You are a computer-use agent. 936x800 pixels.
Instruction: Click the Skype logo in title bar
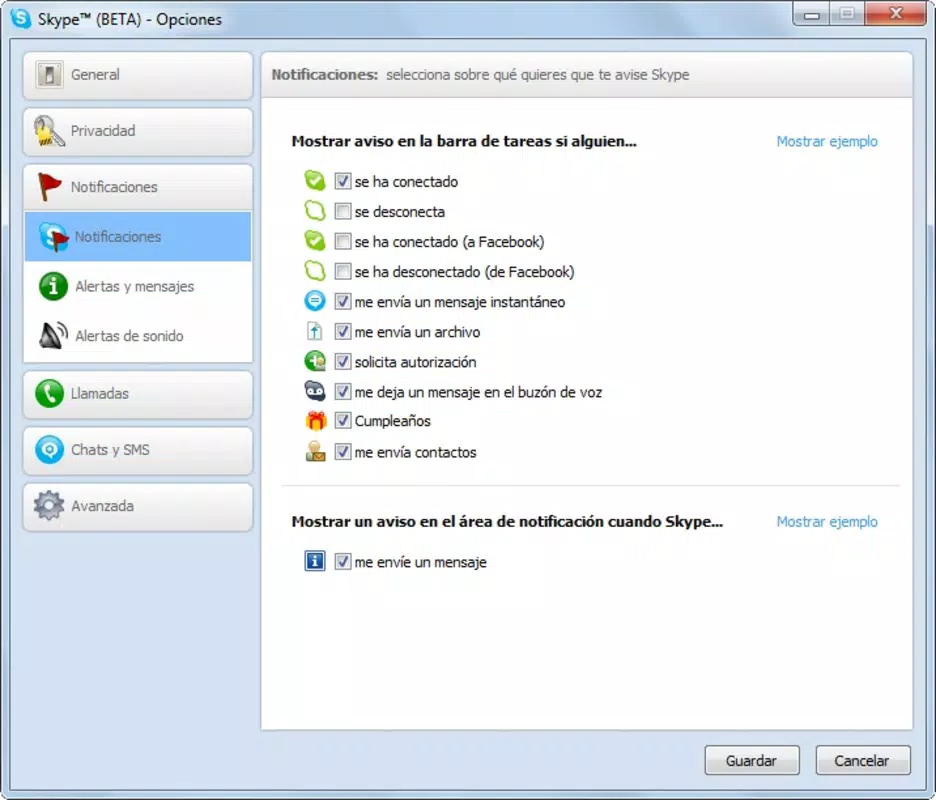(x=21, y=18)
